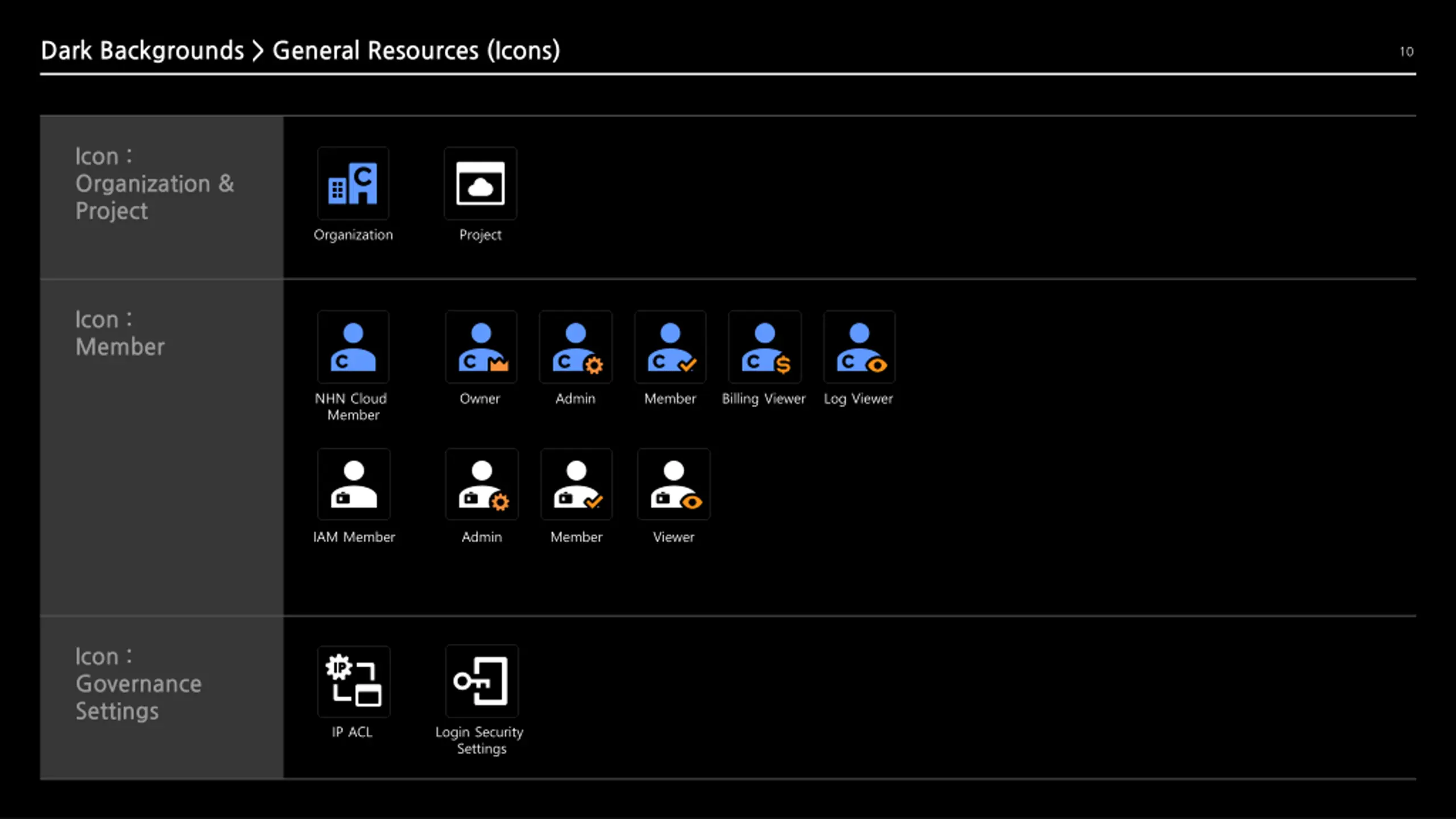Viewport: 1456px width, 819px height.
Task: Select the Log Viewer eye icon
Action: tap(859, 347)
